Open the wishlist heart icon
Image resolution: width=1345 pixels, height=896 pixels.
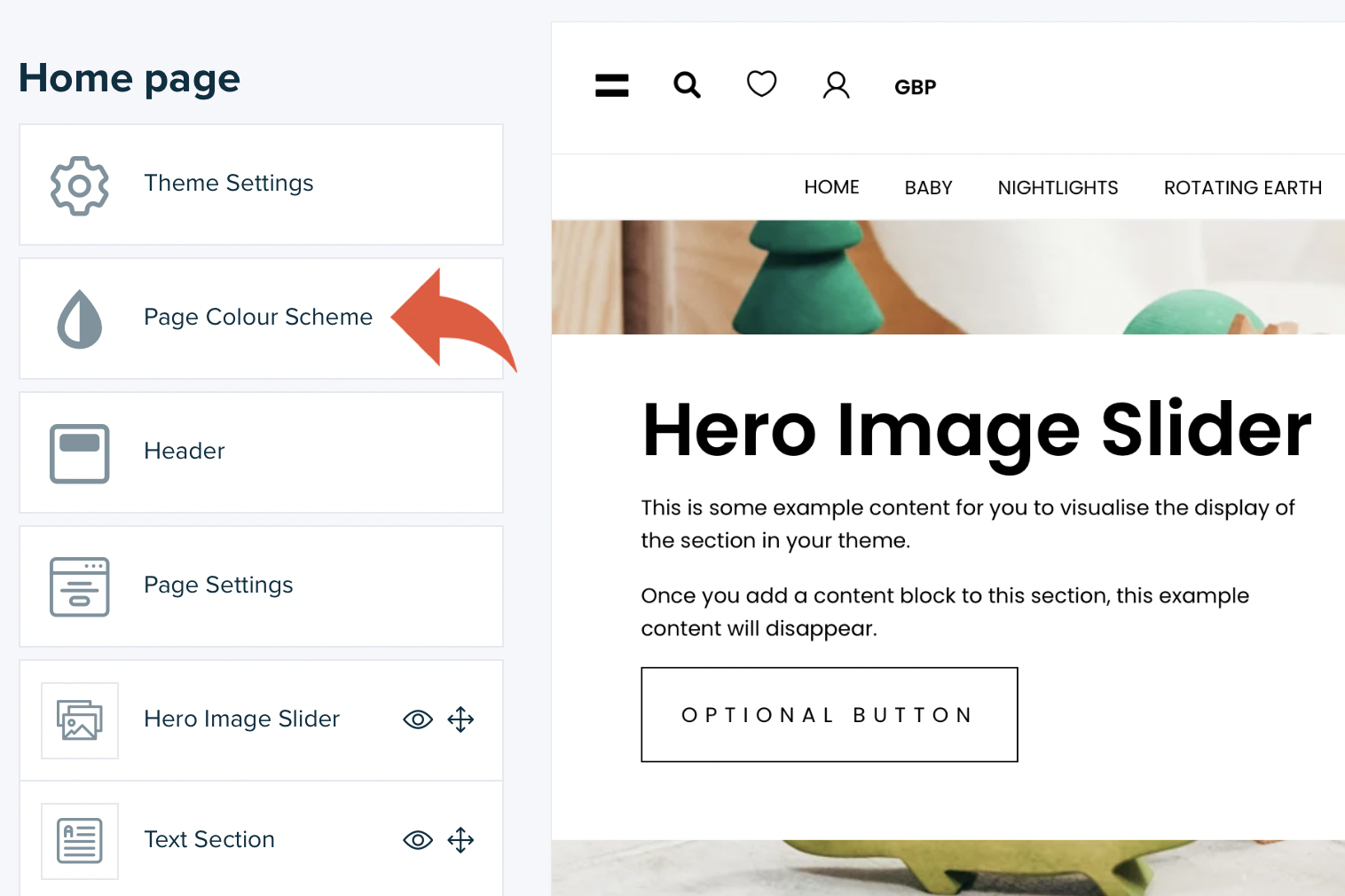tap(761, 84)
